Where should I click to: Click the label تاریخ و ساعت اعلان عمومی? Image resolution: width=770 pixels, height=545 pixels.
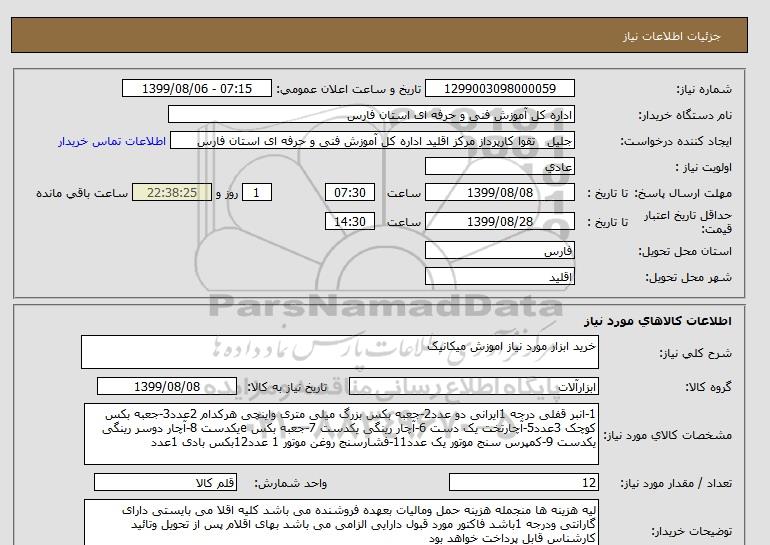[x=349, y=89]
